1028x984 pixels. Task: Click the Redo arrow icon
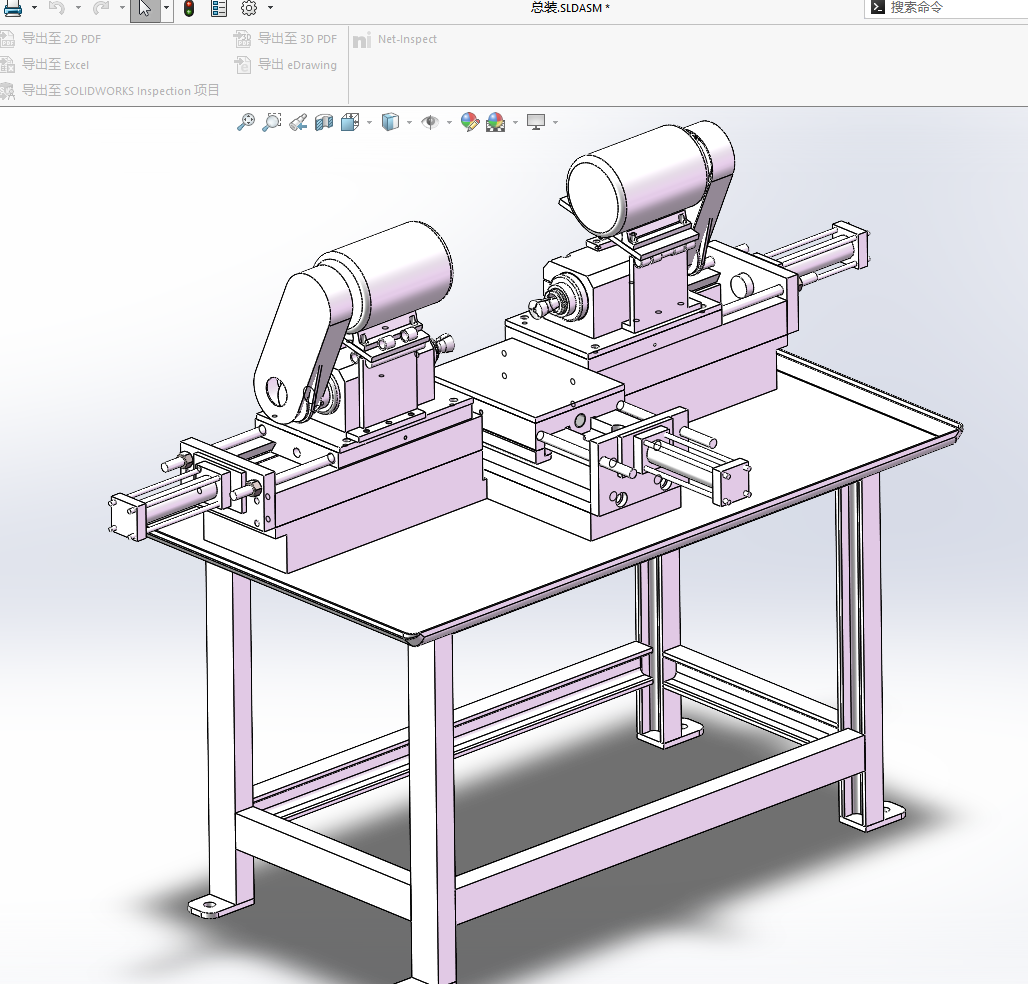point(101,8)
